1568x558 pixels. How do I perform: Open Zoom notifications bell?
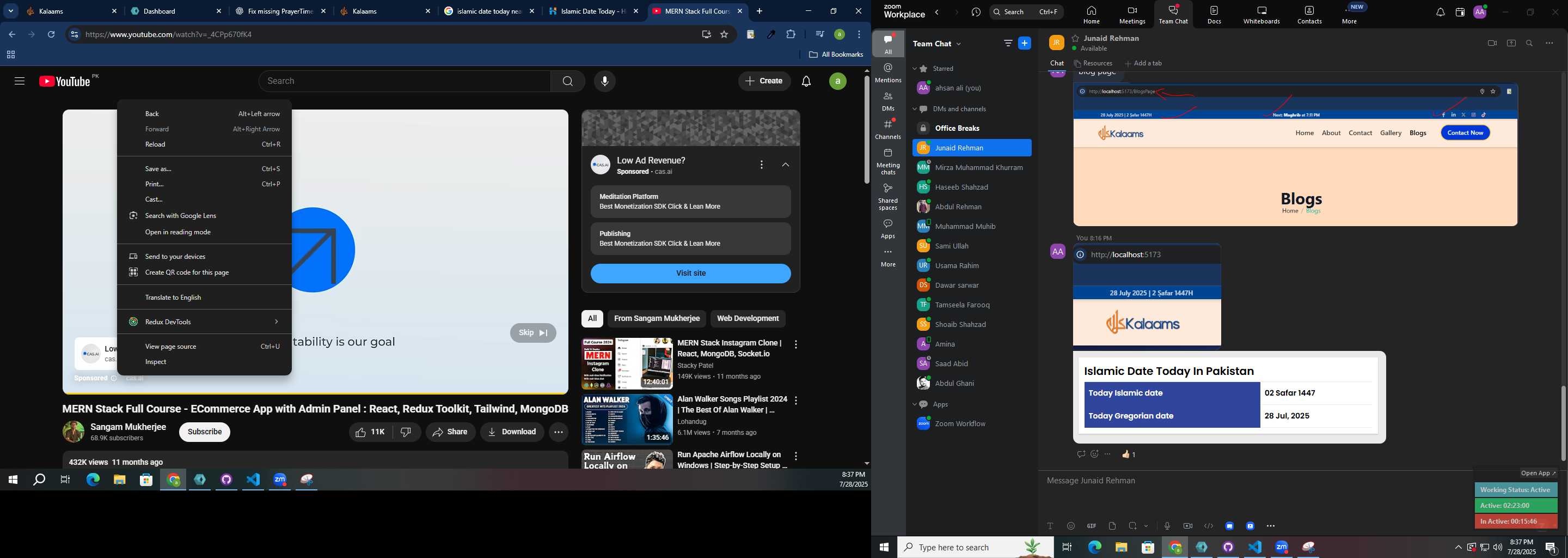[1440, 12]
